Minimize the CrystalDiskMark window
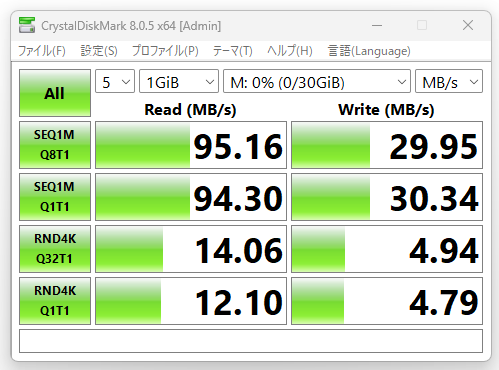The width and height of the screenshot is (499, 370). tap(377, 25)
